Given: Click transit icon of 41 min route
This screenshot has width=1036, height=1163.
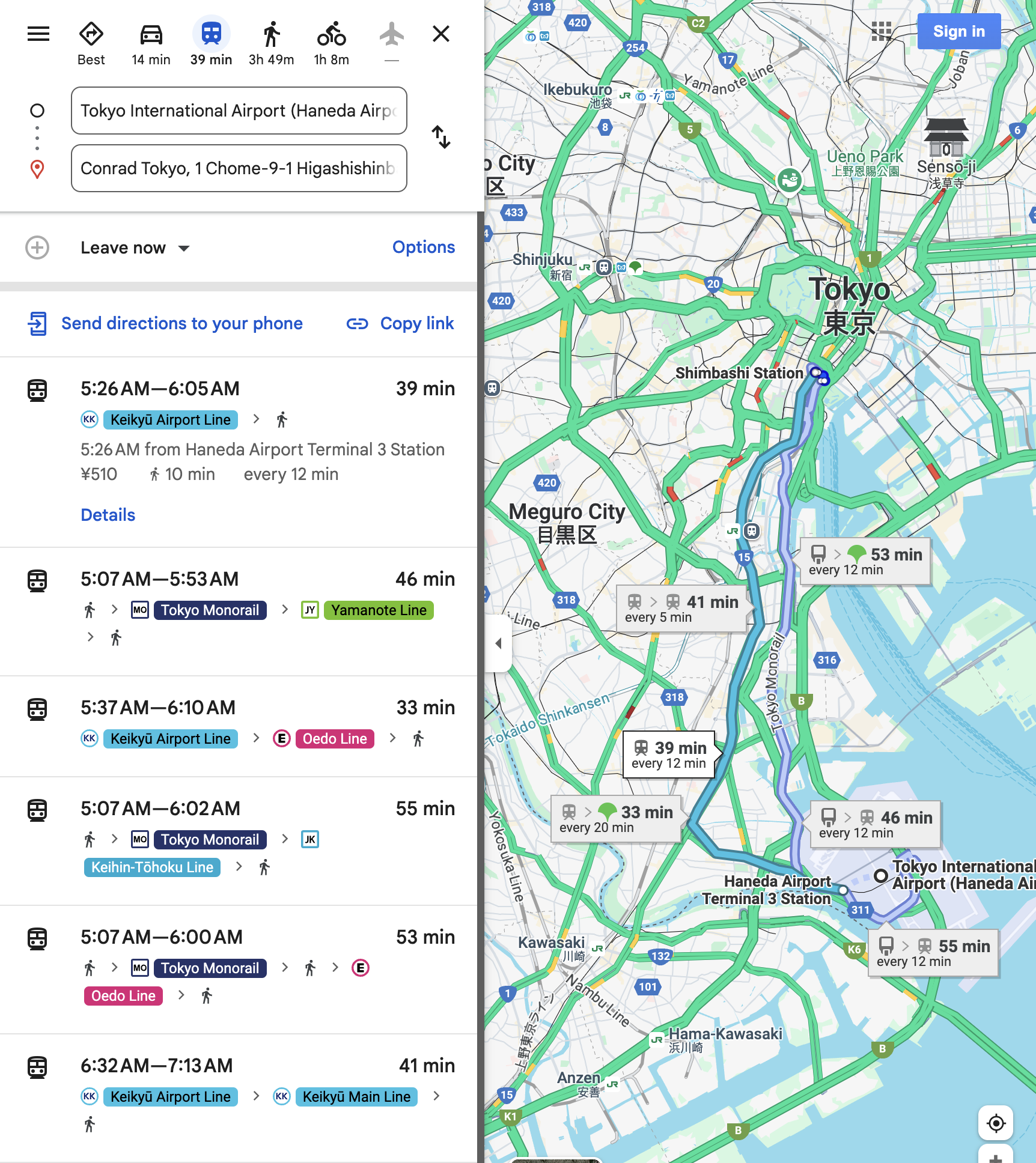Looking at the screenshot, I should click(37, 1067).
